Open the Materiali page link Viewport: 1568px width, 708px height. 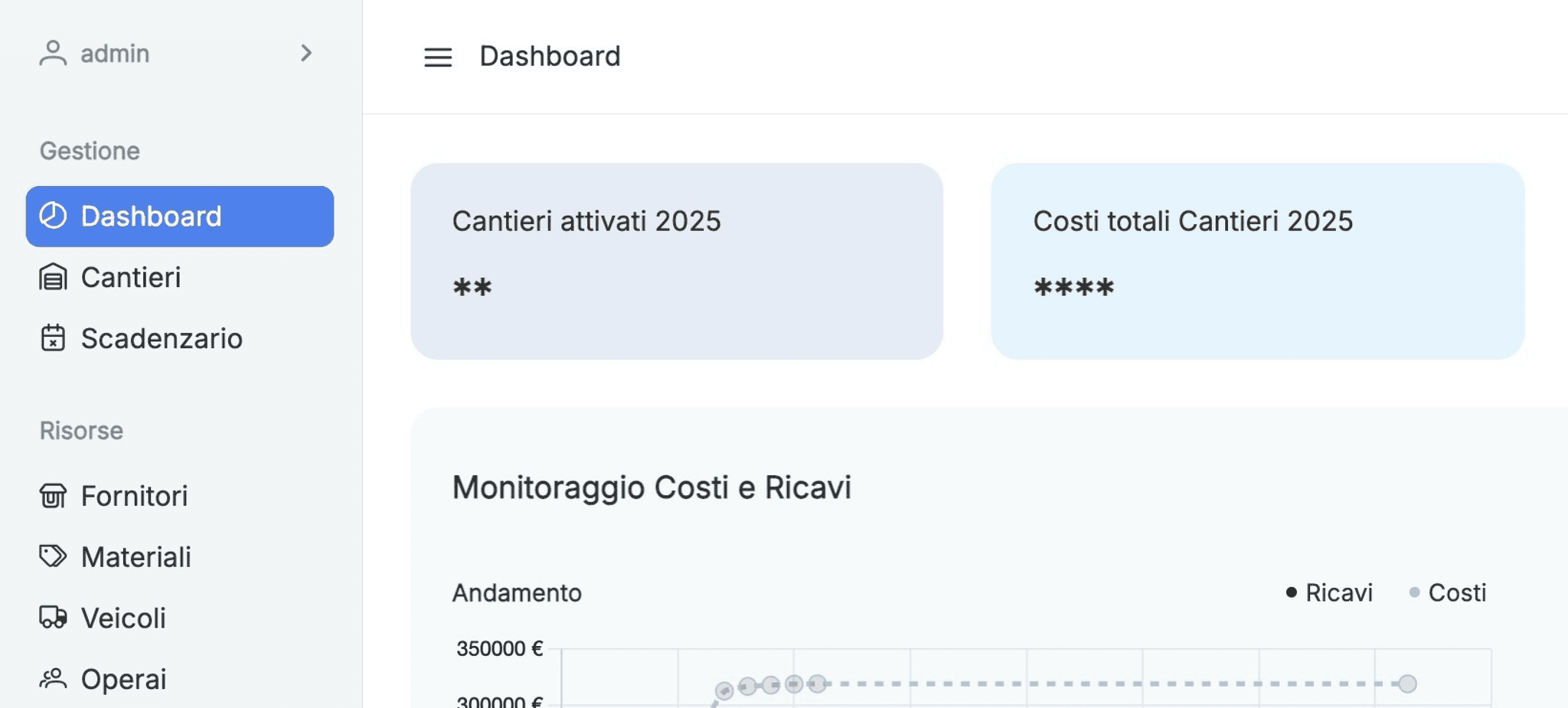tap(136, 556)
